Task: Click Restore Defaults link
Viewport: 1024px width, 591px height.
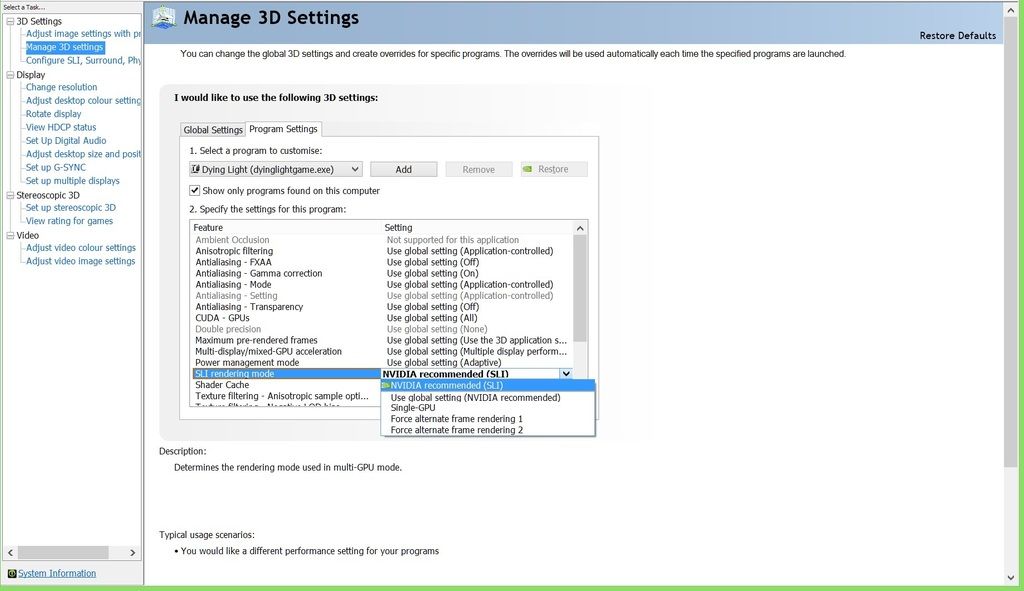Action: click(957, 36)
